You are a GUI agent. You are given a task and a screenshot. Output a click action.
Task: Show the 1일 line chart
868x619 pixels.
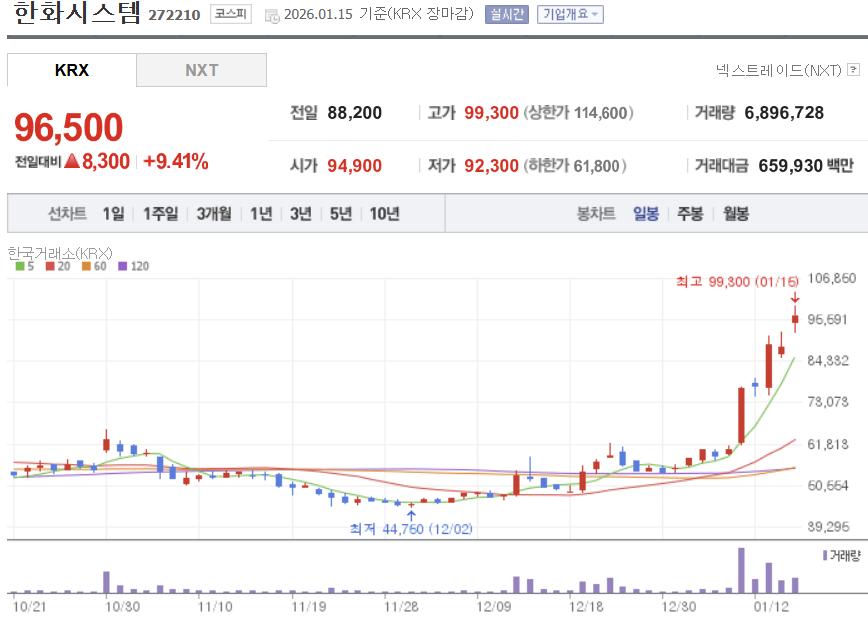pyautogui.click(x=113, y=214)
